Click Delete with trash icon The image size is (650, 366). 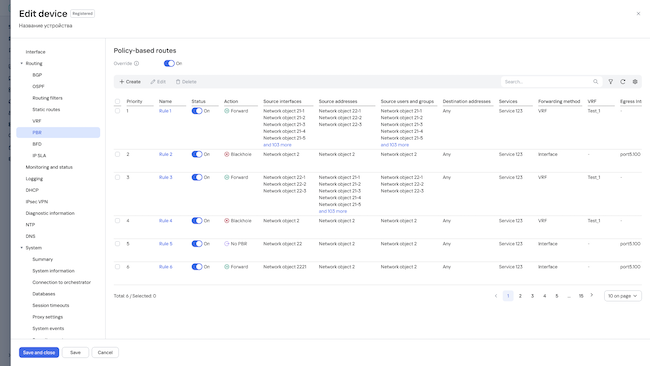tap(186, 82)
